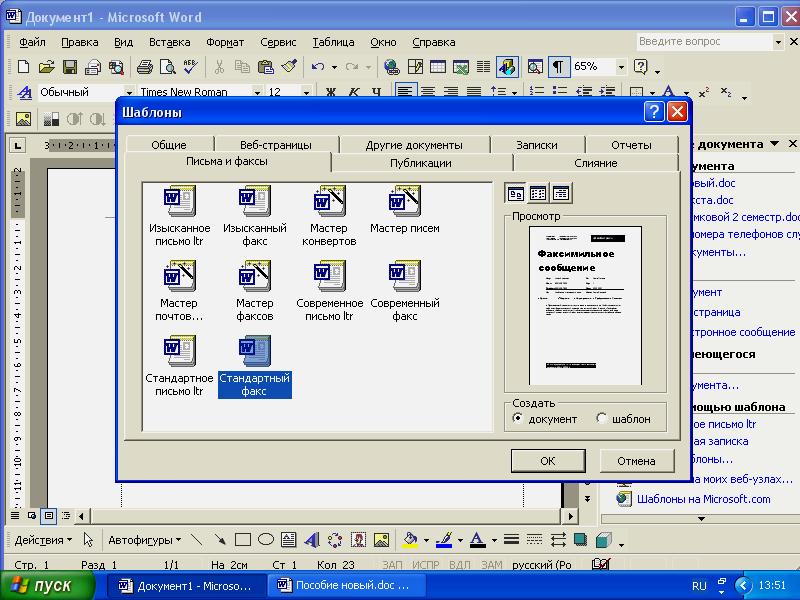
Task: Switch to the Слияние tab
Action: (595, 163)
